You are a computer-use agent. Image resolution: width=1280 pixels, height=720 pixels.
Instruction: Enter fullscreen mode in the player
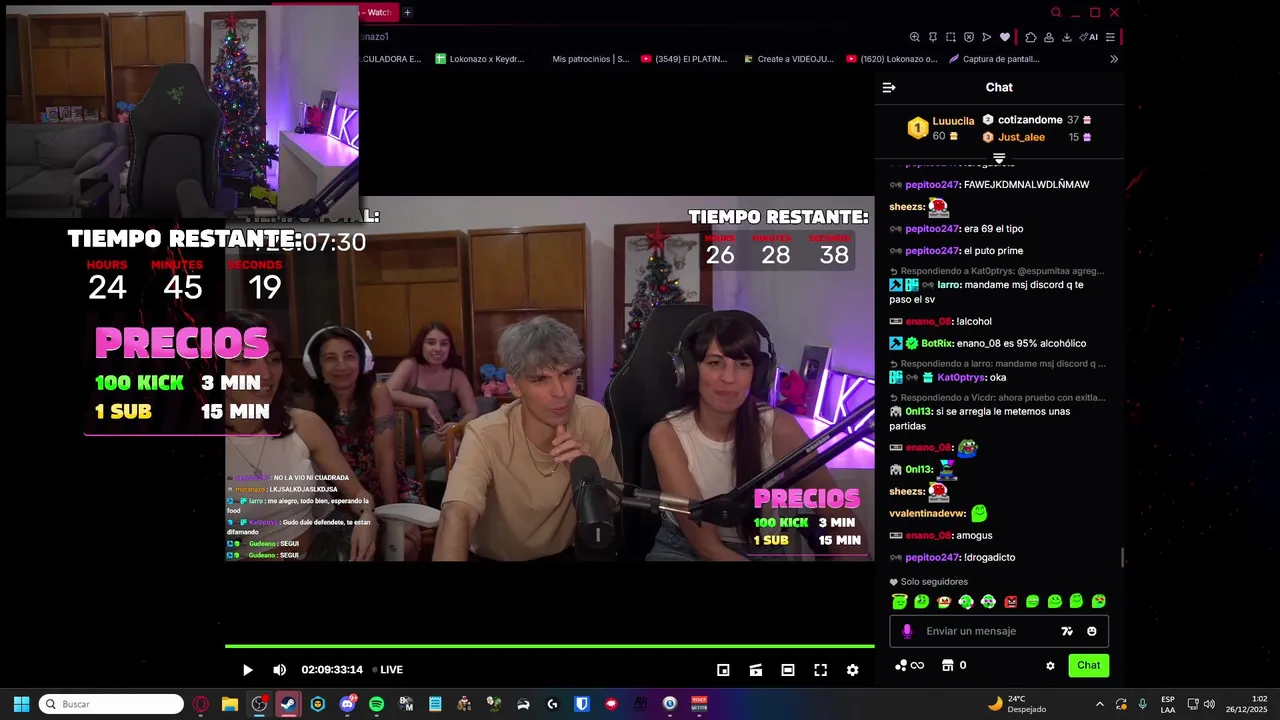(820, 670)
